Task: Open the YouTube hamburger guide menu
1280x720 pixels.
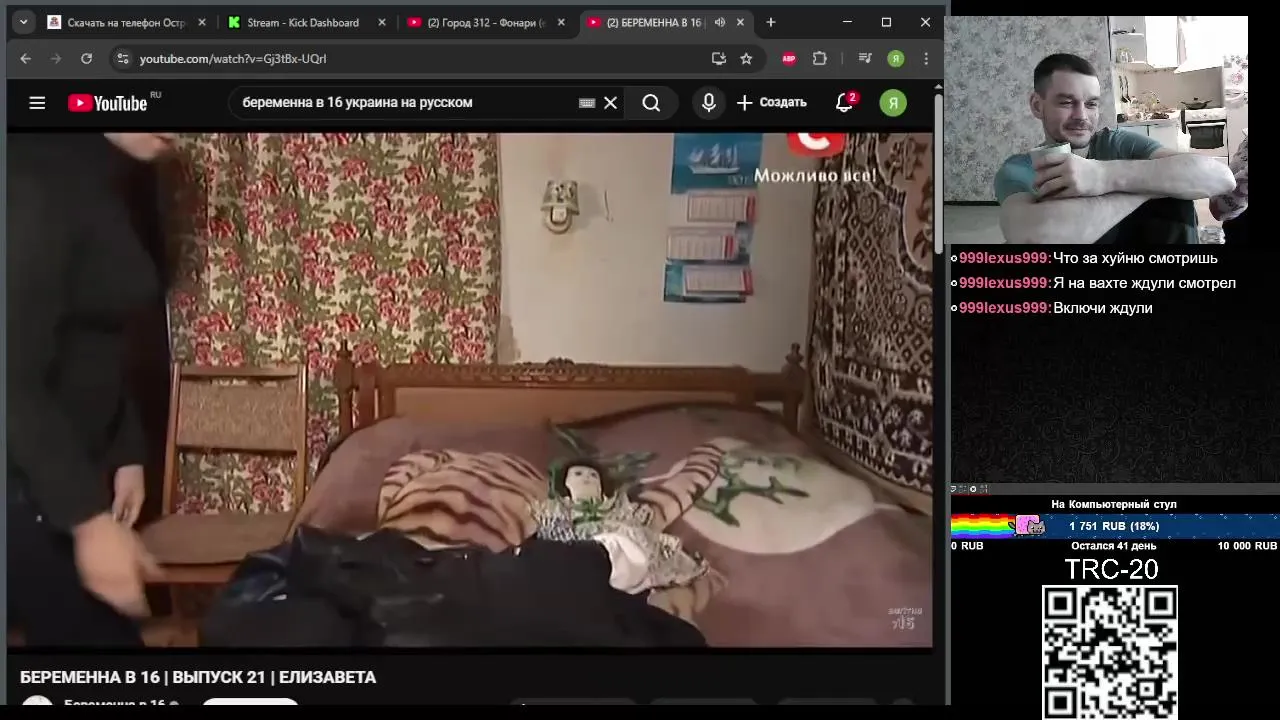Action: [x=37, y=102]
